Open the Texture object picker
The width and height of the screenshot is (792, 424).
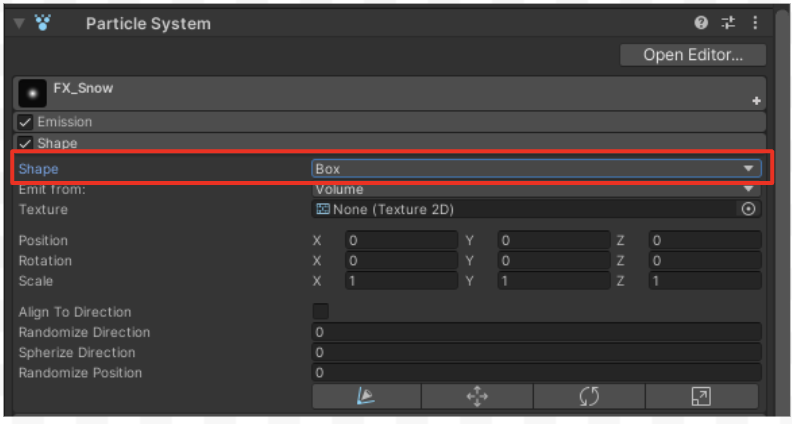748,209
